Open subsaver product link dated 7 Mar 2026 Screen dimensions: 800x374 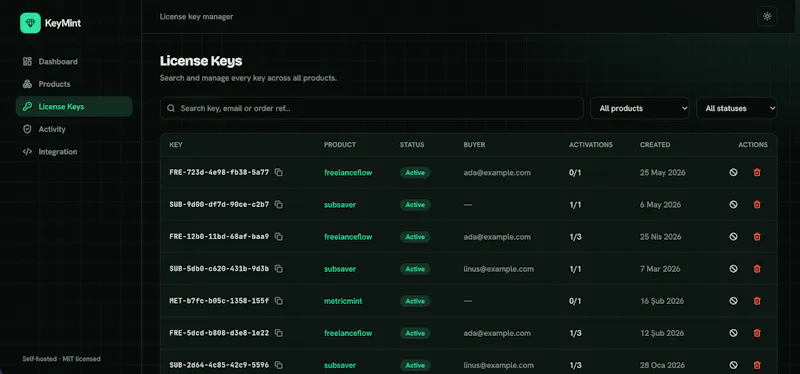coord(340,269)
